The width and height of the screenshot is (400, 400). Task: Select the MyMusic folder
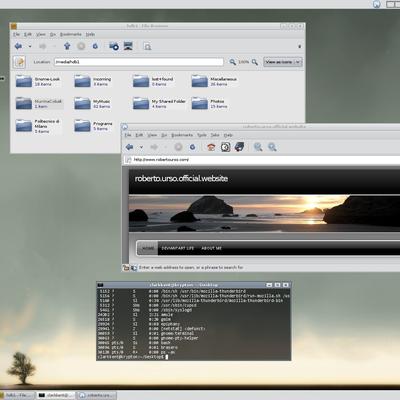(92, 103)
